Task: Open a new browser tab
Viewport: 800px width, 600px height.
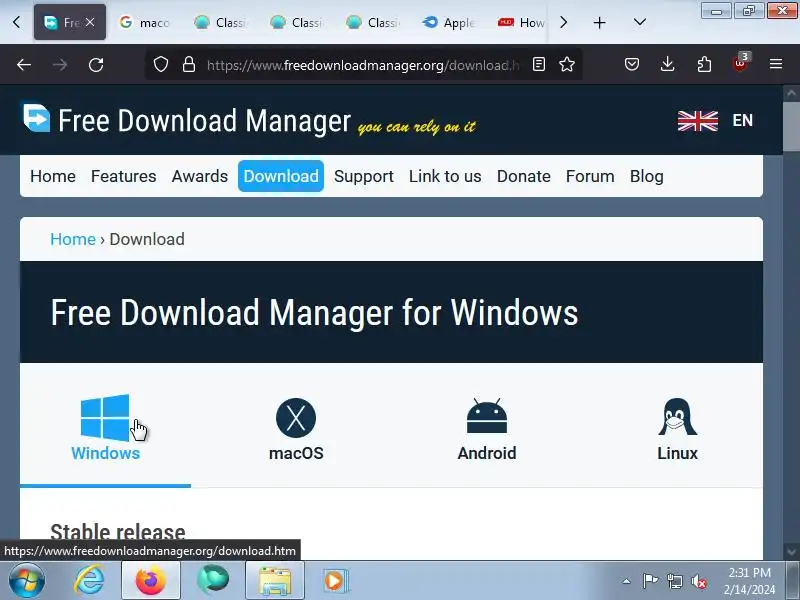Action: pyautogui.click(x=599, y=22)
